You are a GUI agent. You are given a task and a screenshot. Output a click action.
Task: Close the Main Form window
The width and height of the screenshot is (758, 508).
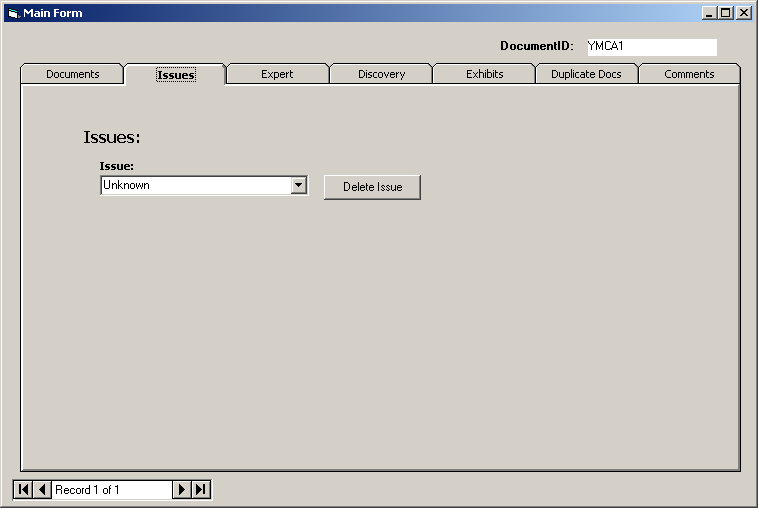(x=743, y=13)
